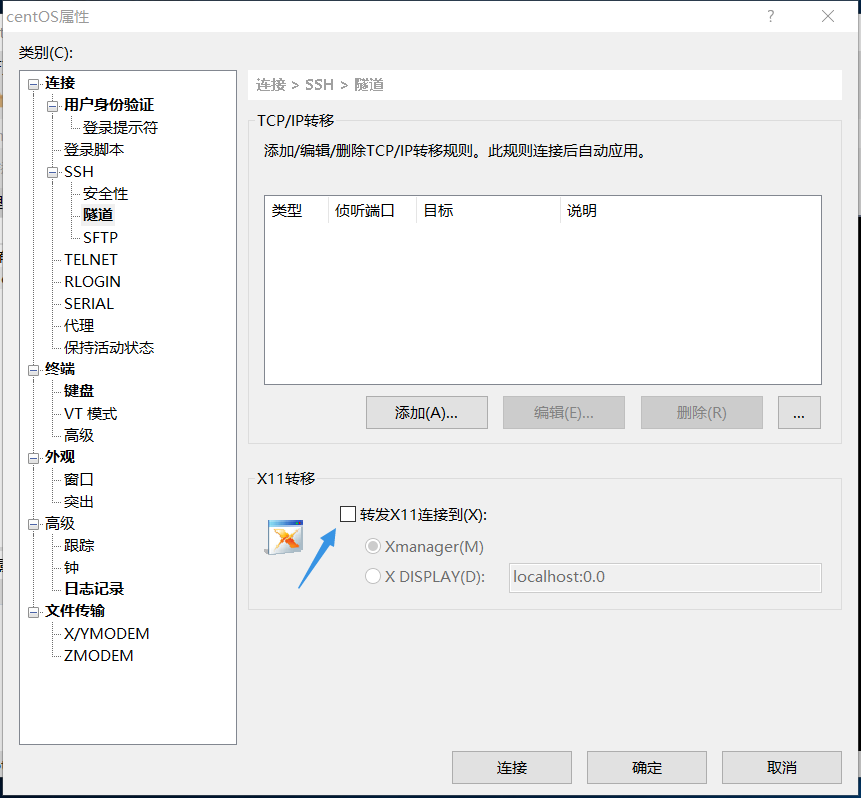Select the 键盘 keyboard settings
This screenshot has height=798, width=861.
point(78,390)
